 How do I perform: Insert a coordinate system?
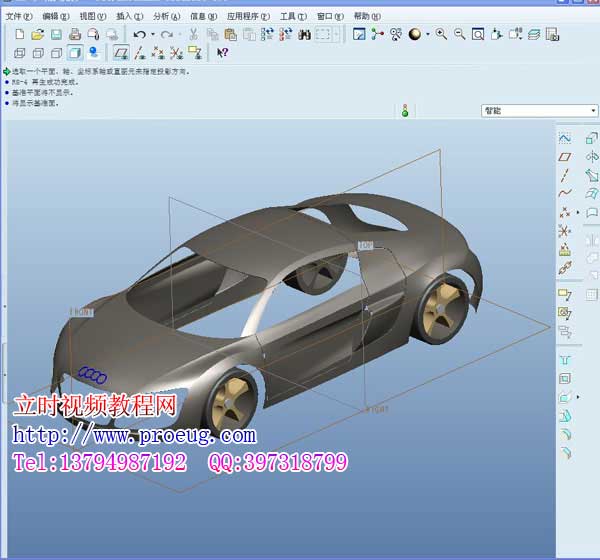pos(565,231)
